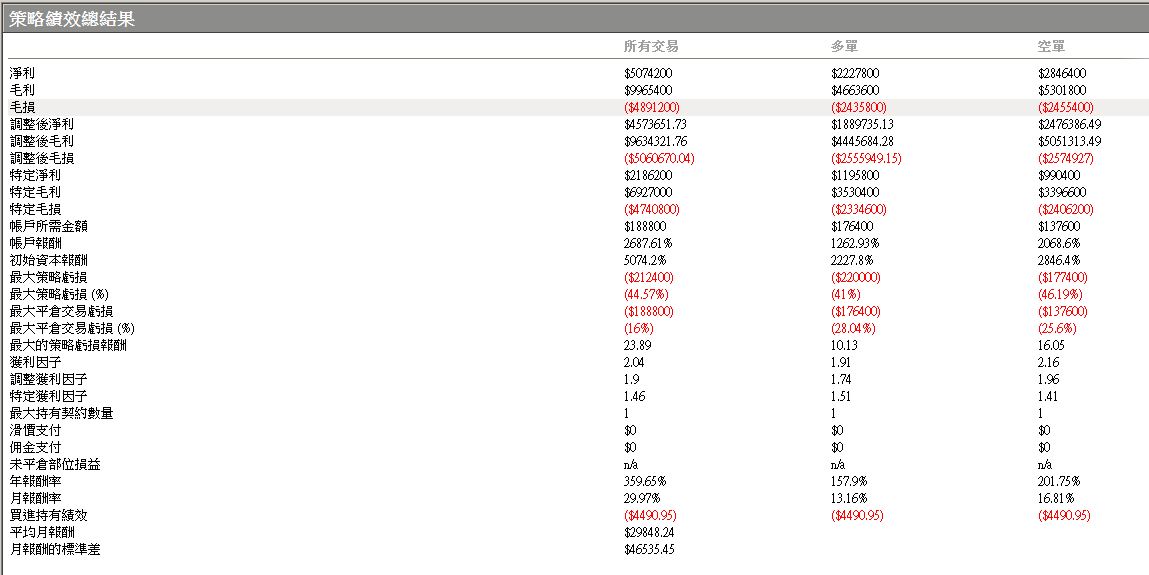Click all-trades profit factor 2.04

coord(634,362)
